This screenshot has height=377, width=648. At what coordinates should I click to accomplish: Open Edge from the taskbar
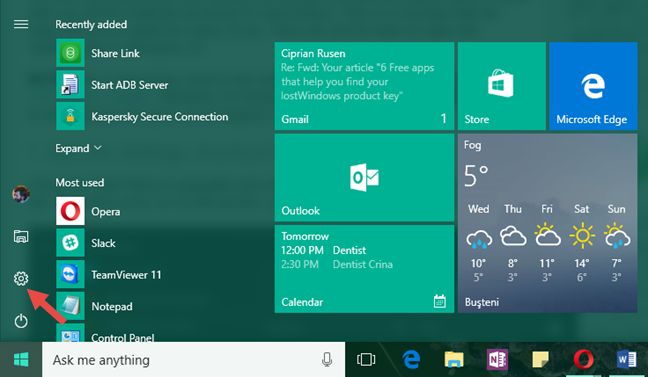pyautogui.click(x=411, y=360)
